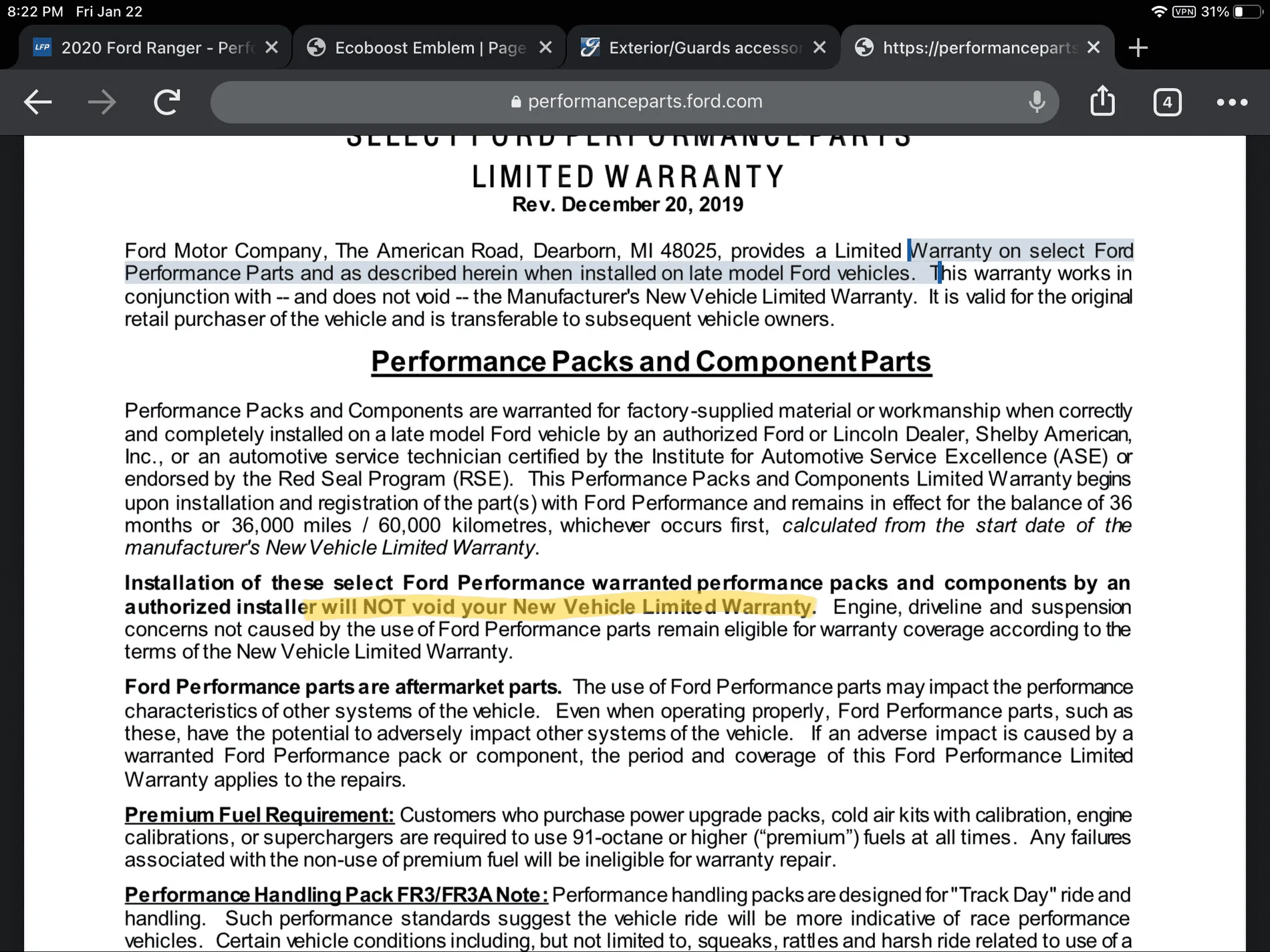
Task: Switch to the Ecoboost Emblem tab
Action: tap(429, 47)
